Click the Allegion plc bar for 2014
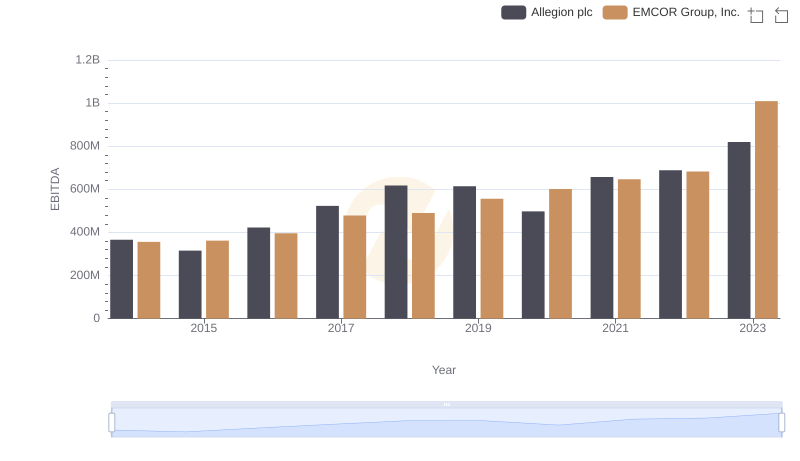This screenshot has width=800, height=461. (121, 279)
